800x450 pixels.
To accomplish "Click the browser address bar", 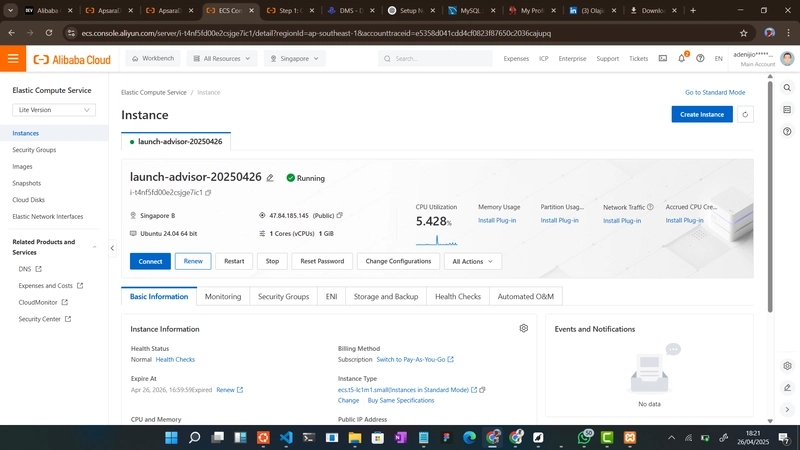I will pos(408,33).
